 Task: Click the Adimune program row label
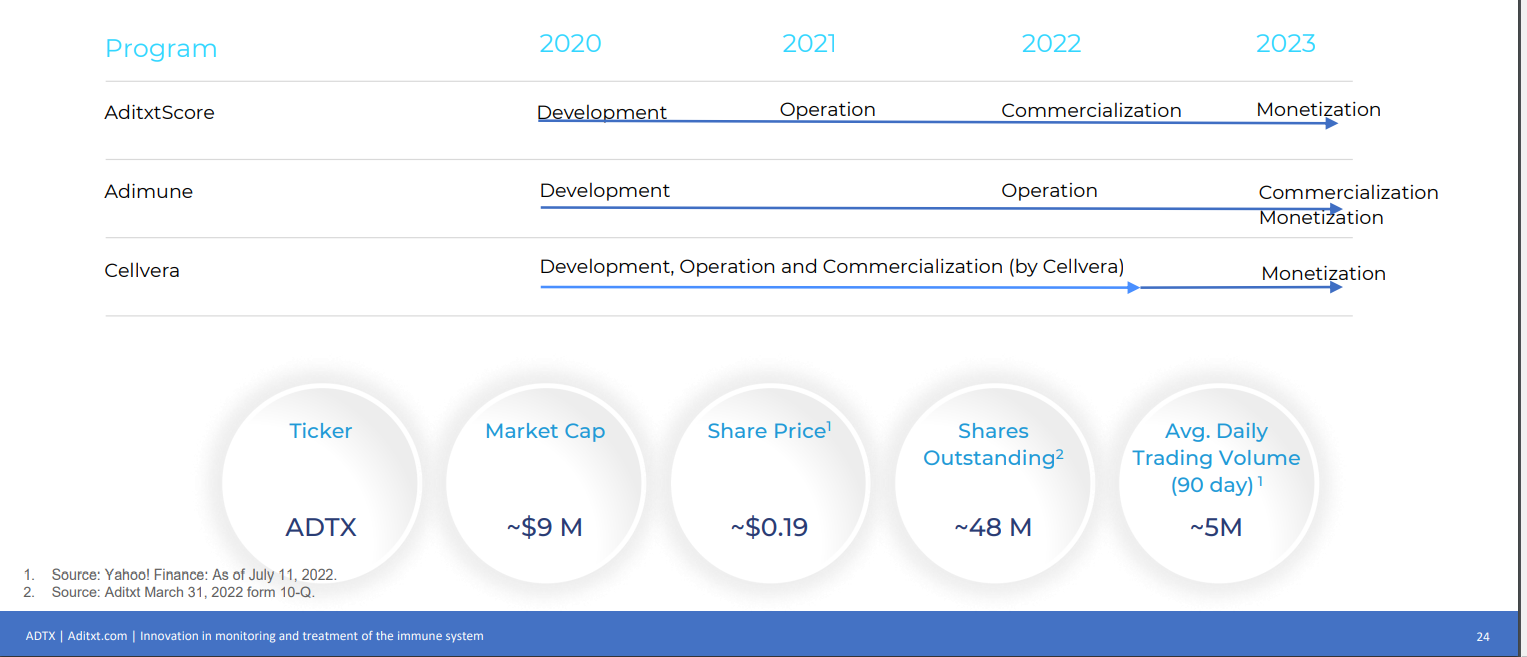[x=148, y=191]
